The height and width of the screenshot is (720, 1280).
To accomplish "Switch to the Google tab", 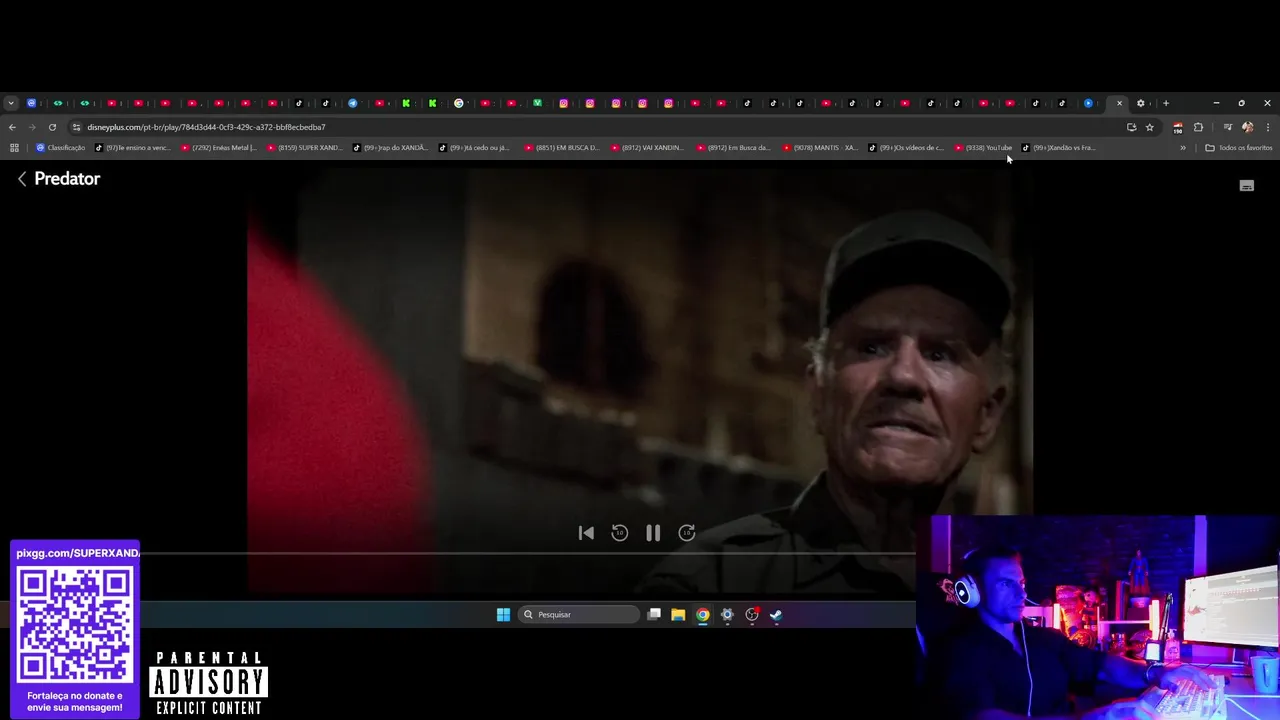I will click(459, 103).
